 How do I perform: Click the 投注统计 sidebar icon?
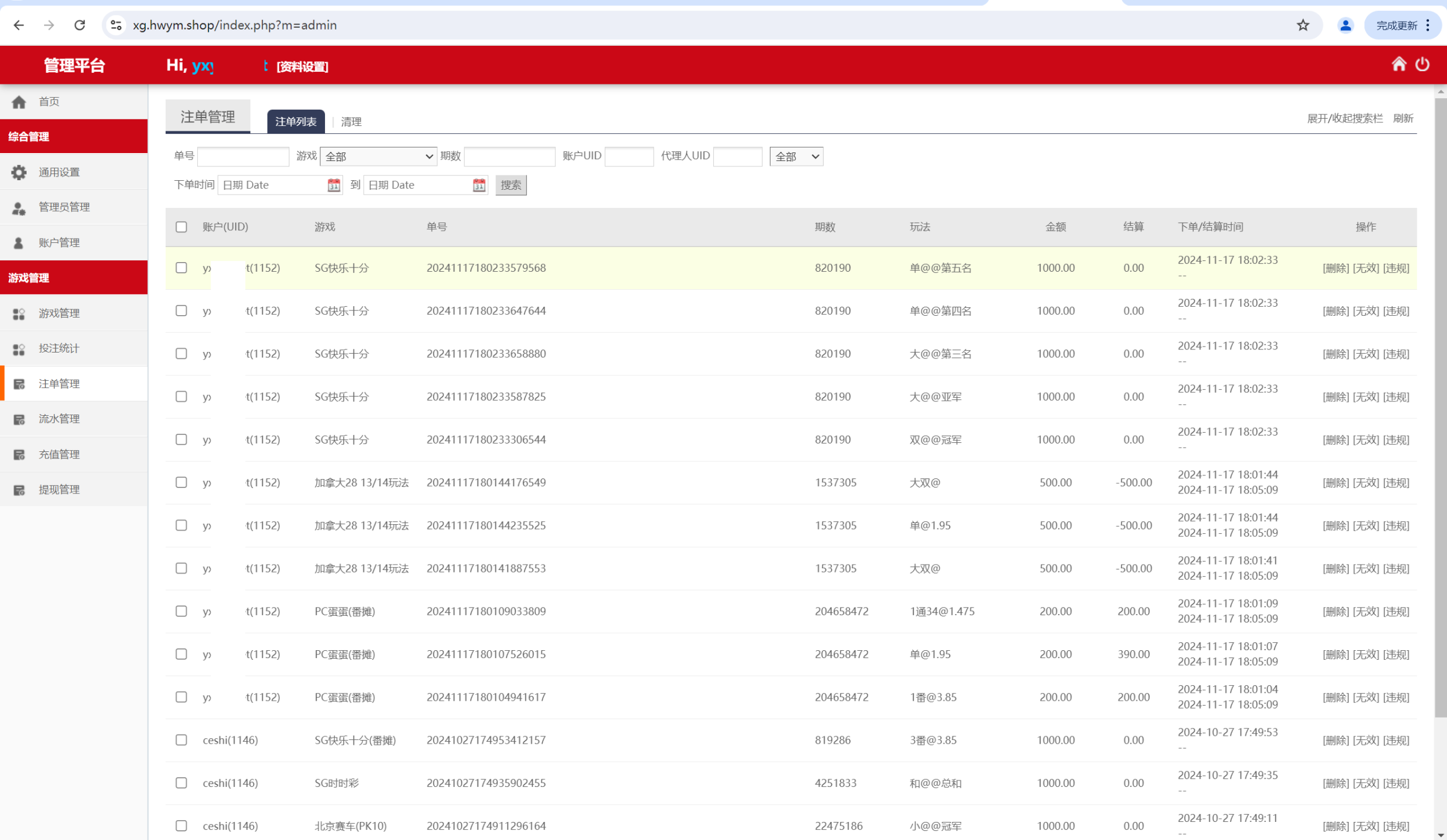pyautogui.click(x=19, y=349)
